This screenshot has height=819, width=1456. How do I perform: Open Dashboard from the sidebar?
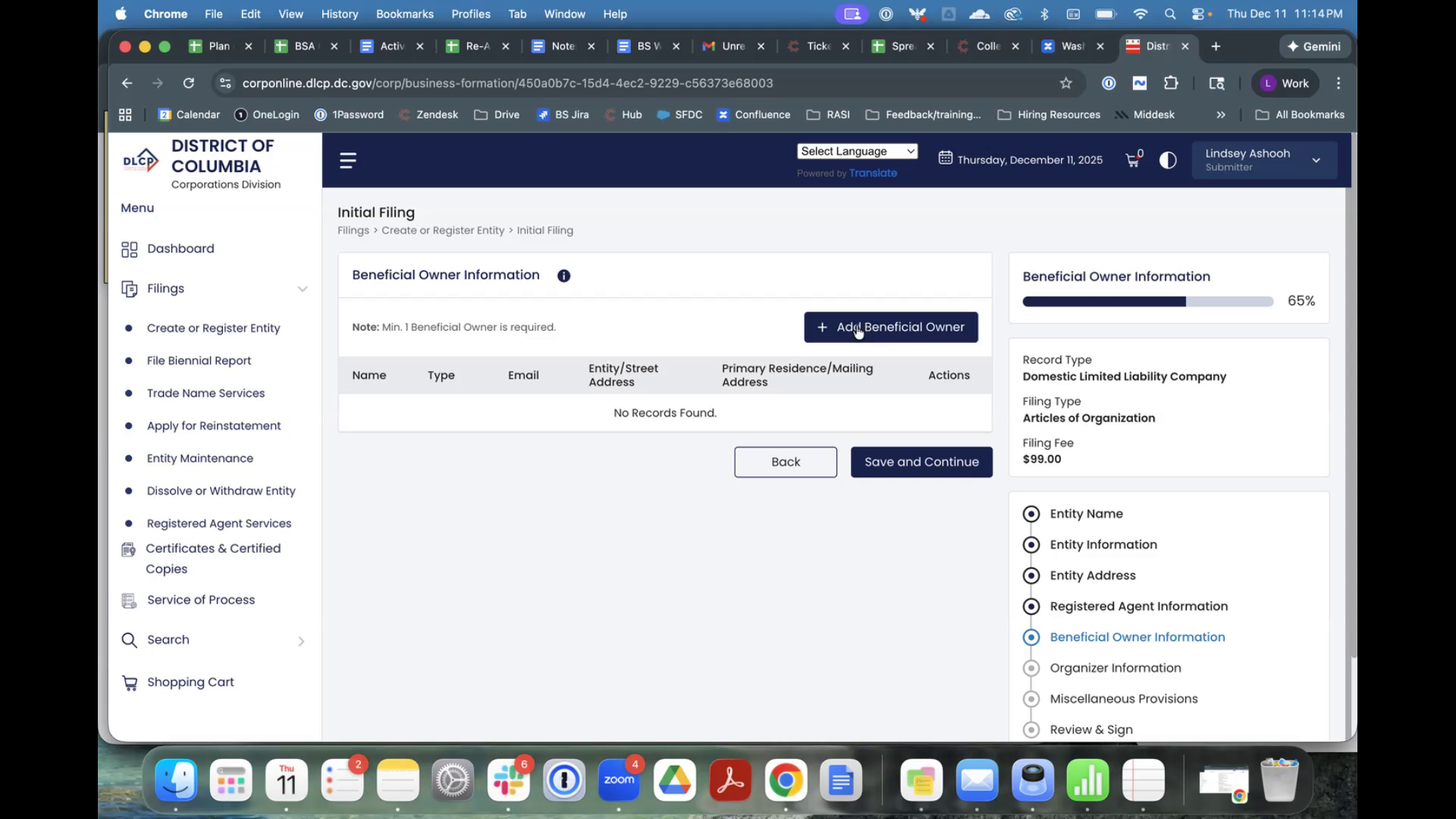click(x=180, y=249)
